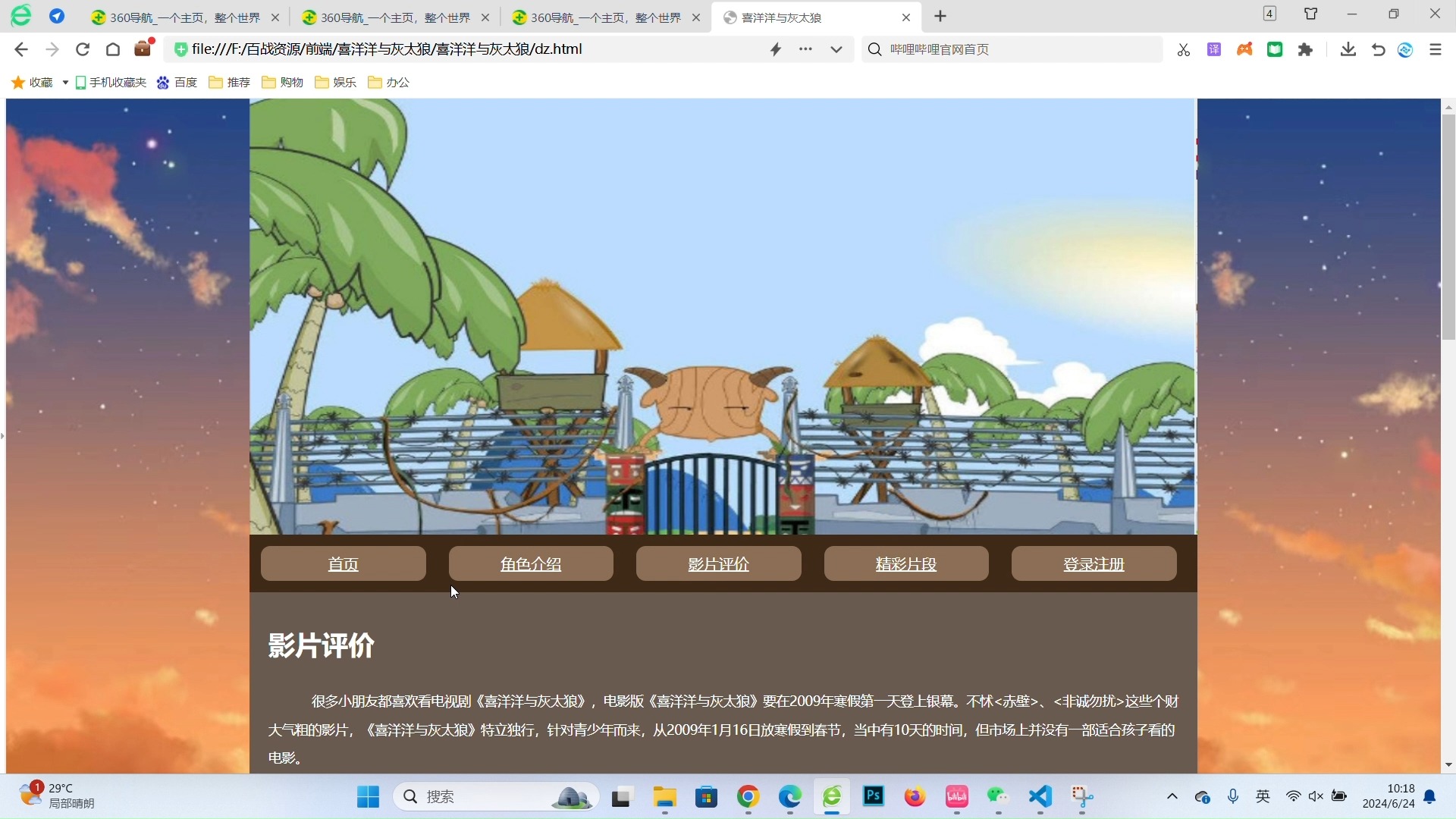The height and width of the screenshot is (819, 1456).
Task: Open the 办公 bookmark folder
Action: [389, 82]
